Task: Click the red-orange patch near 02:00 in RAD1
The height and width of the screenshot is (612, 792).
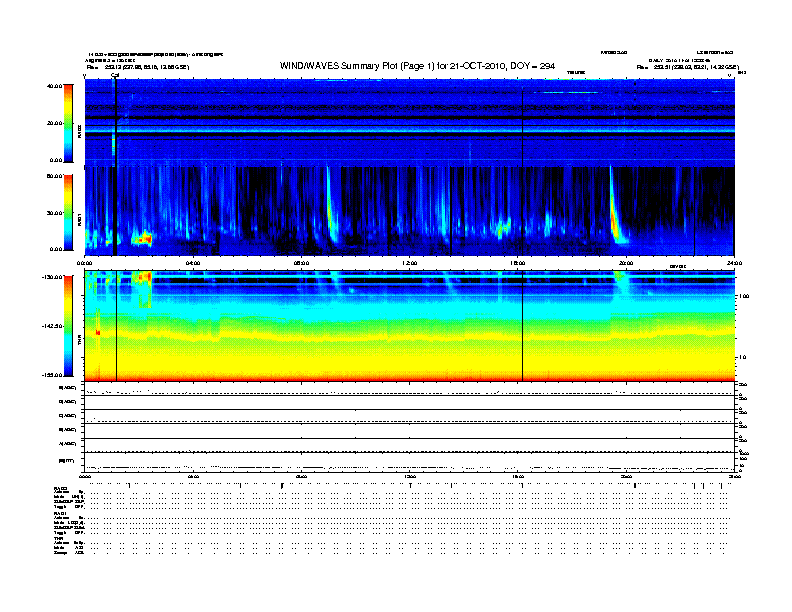Action: click(143, 239)
